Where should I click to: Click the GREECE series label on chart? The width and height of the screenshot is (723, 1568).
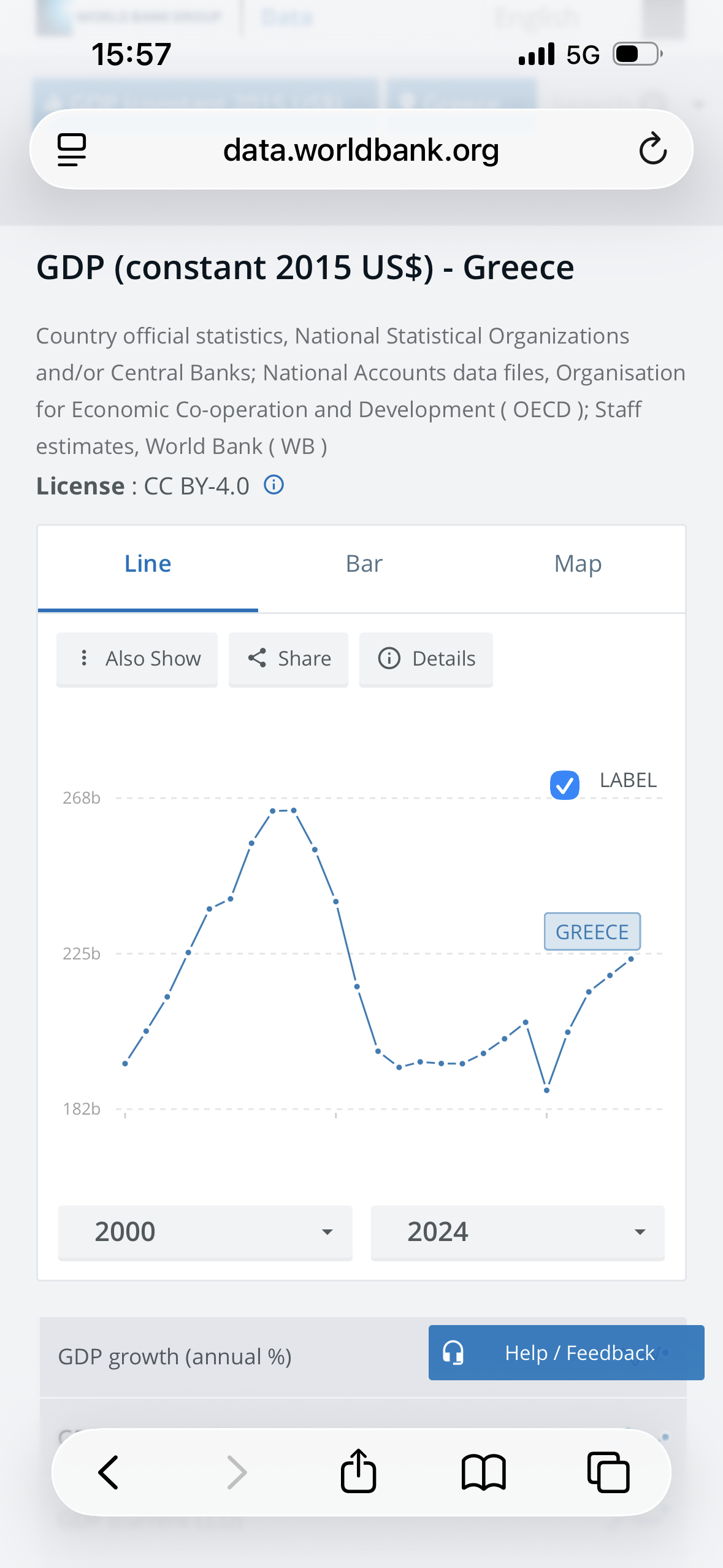tap(592, 932)
